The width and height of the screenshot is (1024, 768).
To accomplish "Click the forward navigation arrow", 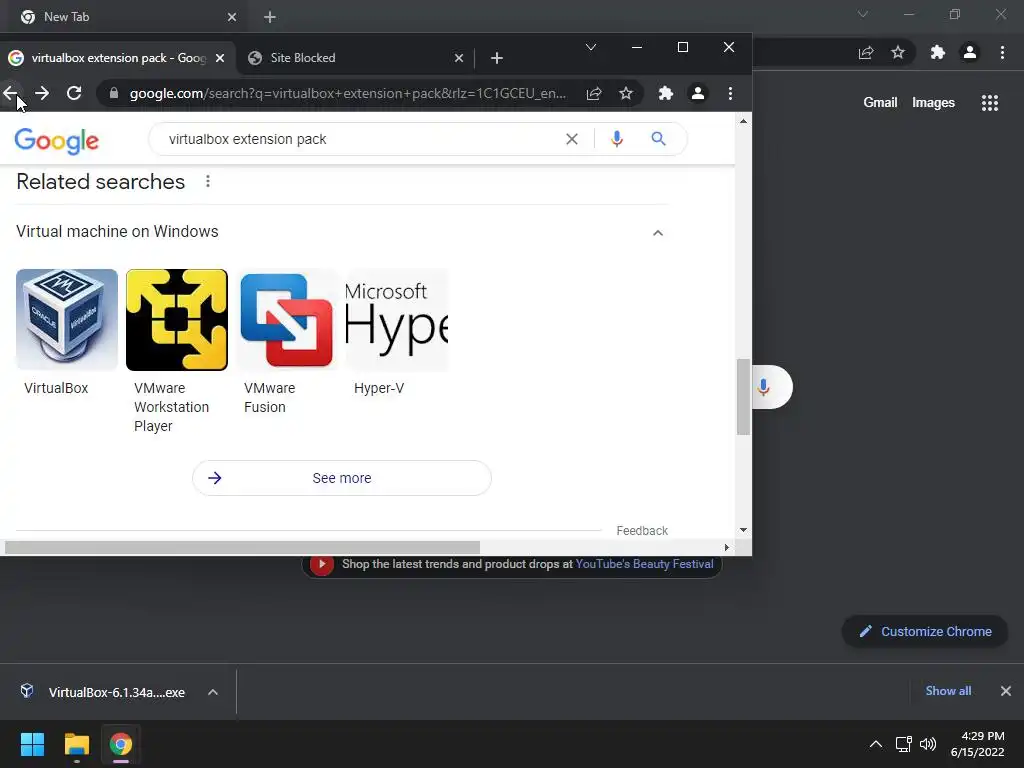I will click(x=42, y=93).
